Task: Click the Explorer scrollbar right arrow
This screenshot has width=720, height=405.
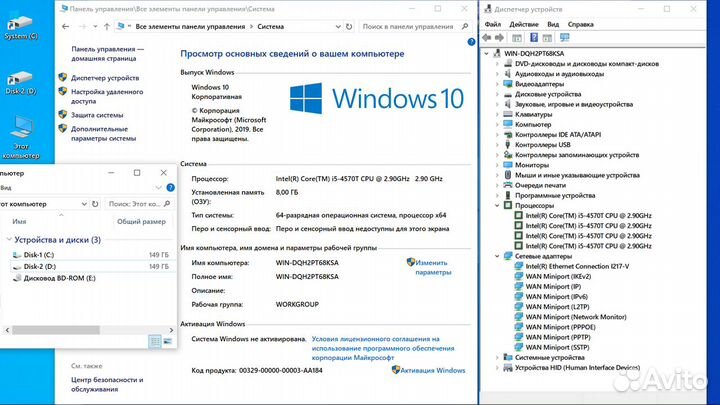Action: coord(171,330)
